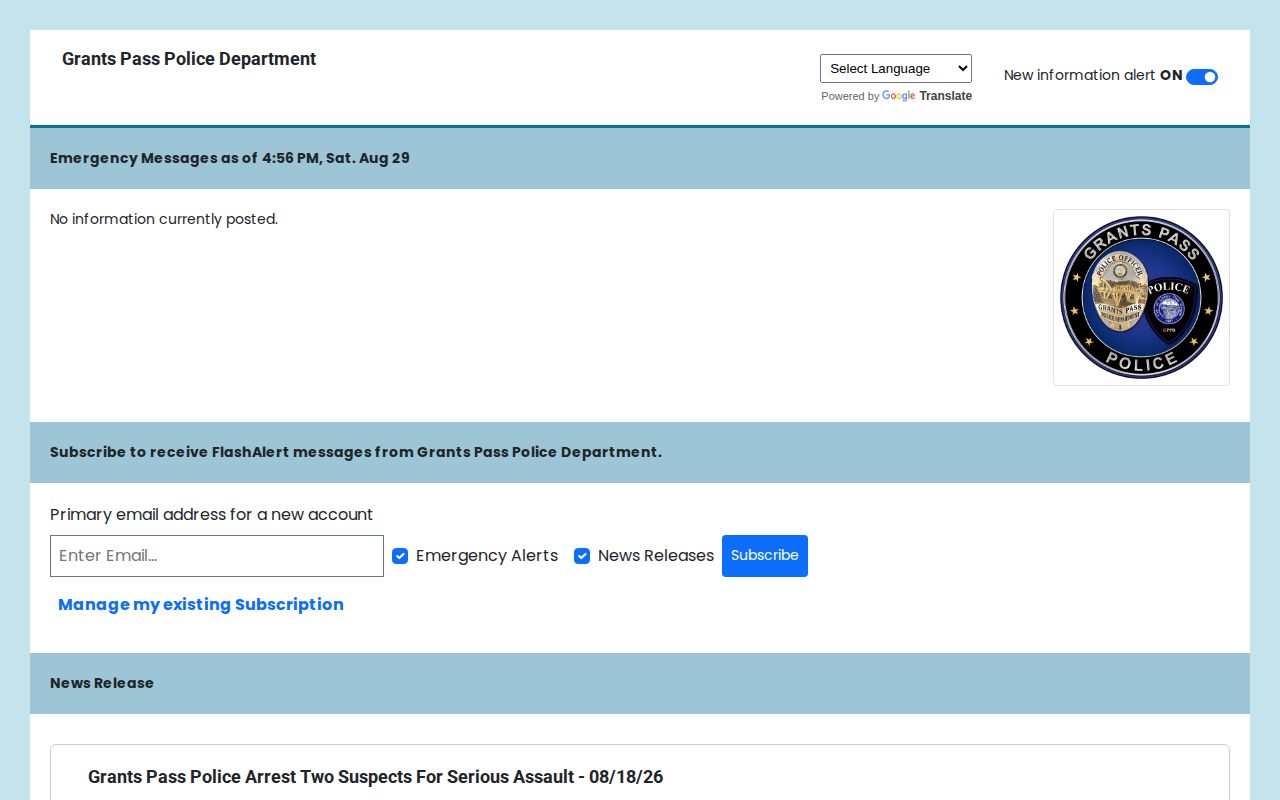This screenshot has height=800, width=1280.
Task: Click the Grants Pass Police Department heading
Action: pyautogui.click(x=189, y=59)
